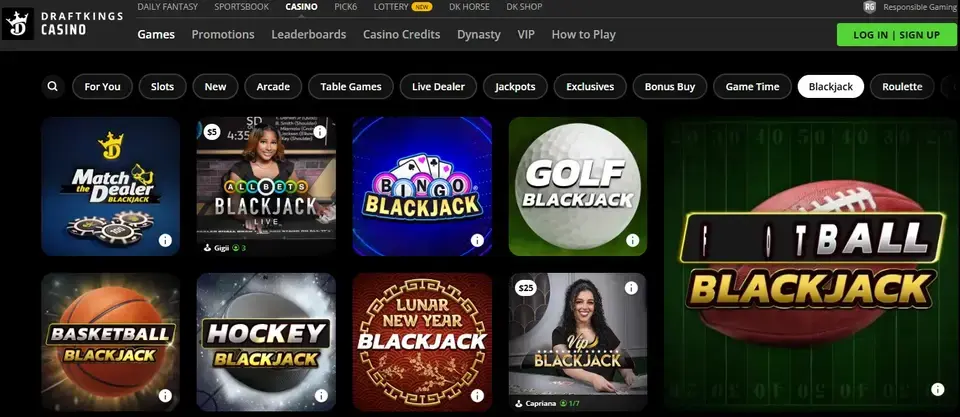Open the game search magnifier icon

(x=53, y=86)
